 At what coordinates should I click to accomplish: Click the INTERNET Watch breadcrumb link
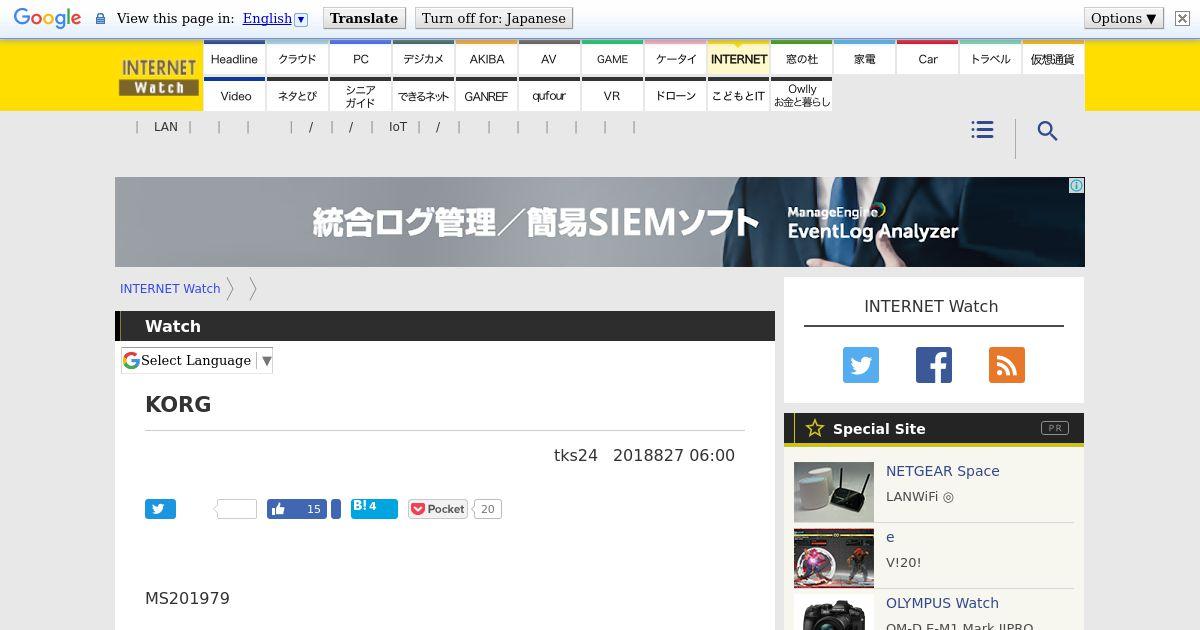170,288
